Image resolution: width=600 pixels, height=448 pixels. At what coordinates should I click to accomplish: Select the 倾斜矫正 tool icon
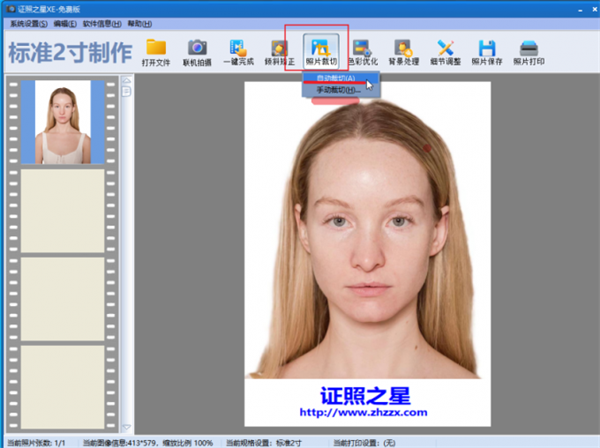(280, 52)
